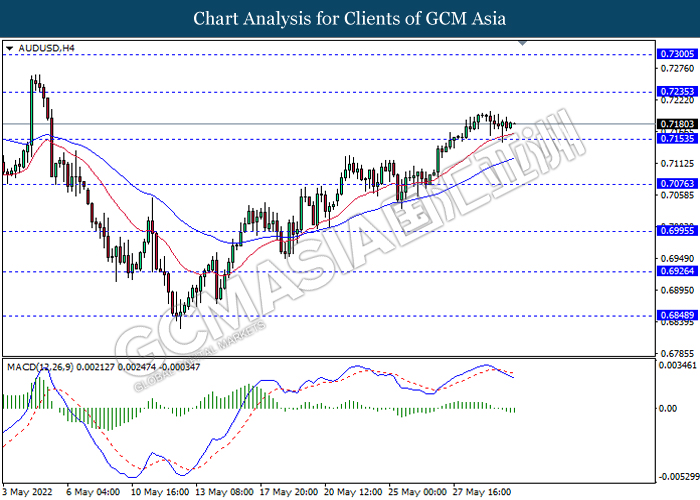
Task: Click the 25 May 00:00 time label
Action: pos(417,492)
